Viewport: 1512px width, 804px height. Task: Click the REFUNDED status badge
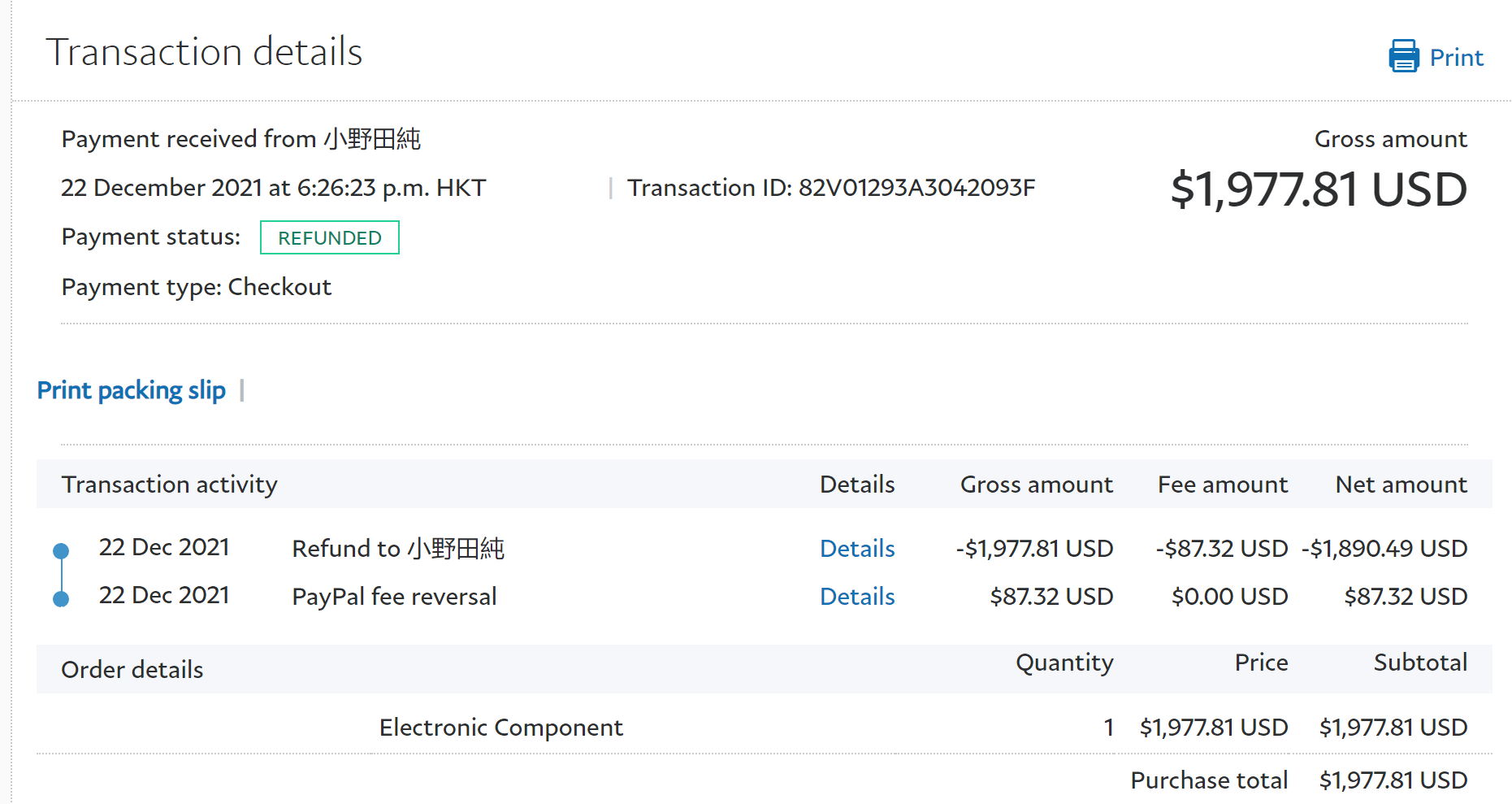click(329, 237)
